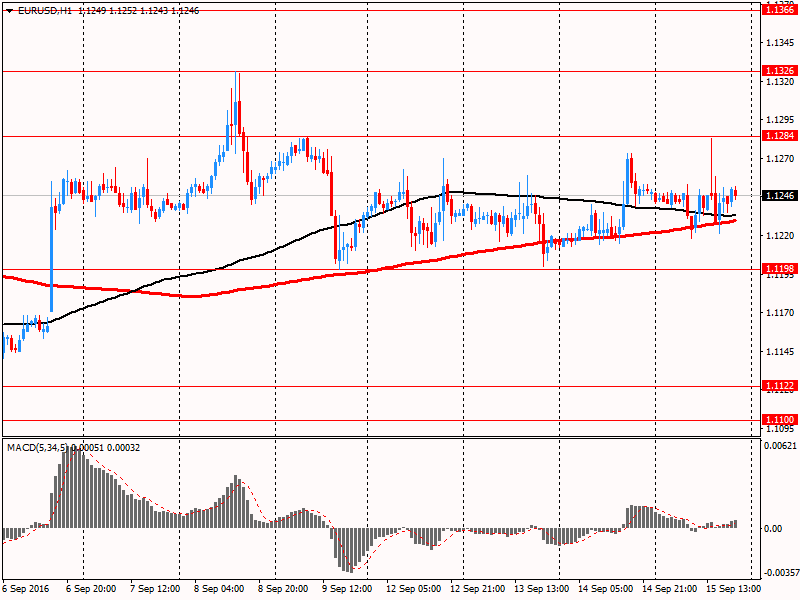Click the 1.1170 price scale value

(780, 313)
